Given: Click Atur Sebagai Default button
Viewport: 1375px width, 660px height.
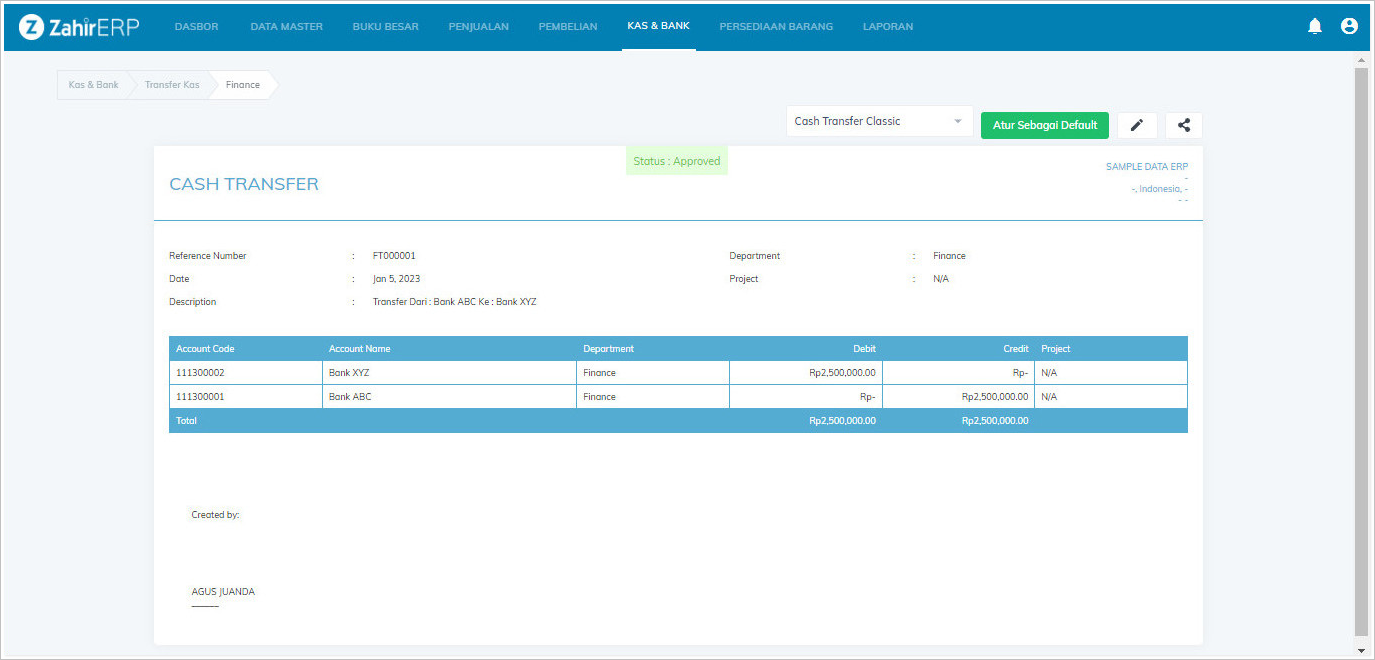Looking at the screenshot, I should click(1045, 125).
